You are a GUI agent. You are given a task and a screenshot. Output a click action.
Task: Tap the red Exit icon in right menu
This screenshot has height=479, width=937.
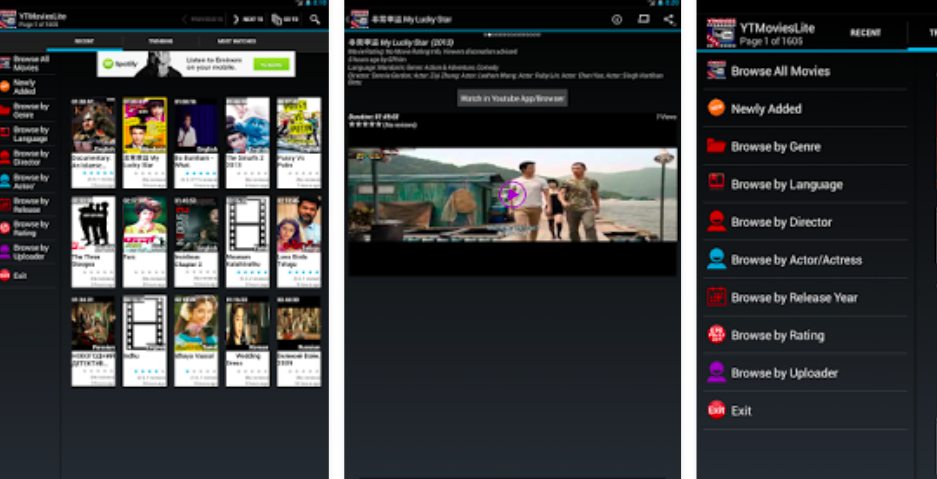click(x=716, y=410)
